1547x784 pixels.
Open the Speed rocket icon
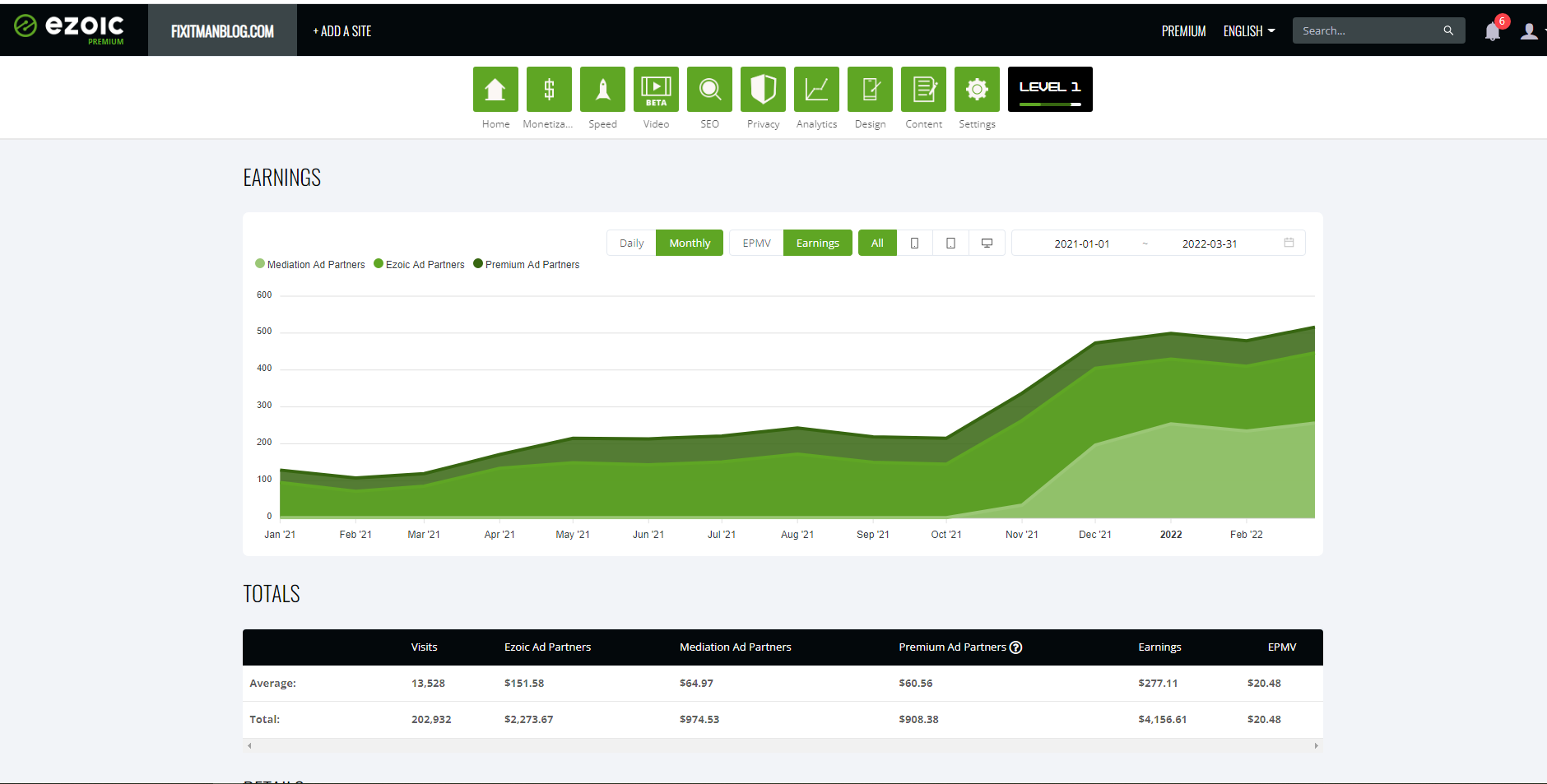click(x=602, y=89)
